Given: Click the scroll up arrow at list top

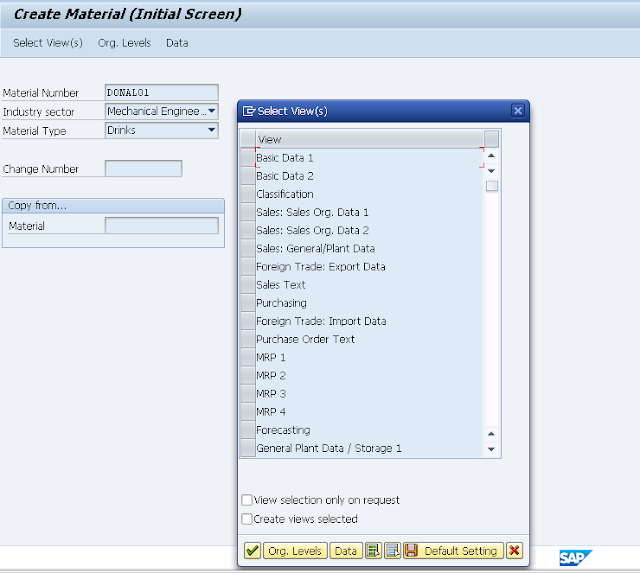Looking at the screenshot, I should tap(491, 155).
